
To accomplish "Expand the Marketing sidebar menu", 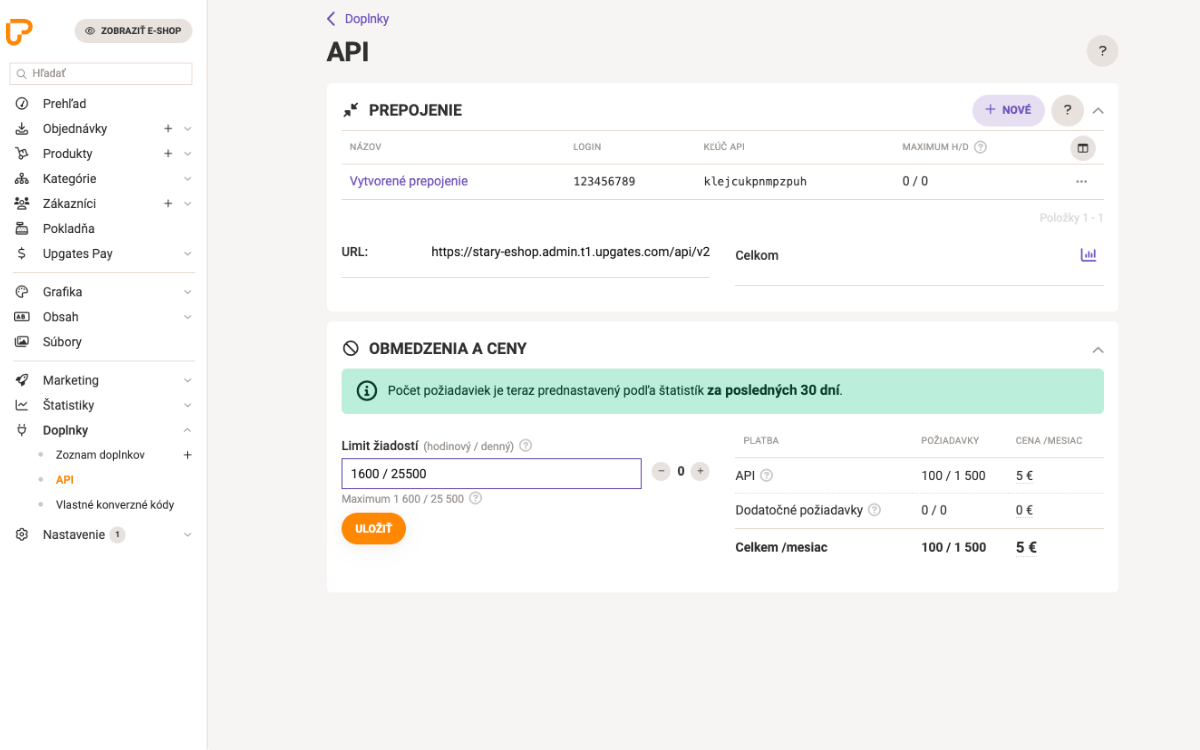I will [187, 380].
